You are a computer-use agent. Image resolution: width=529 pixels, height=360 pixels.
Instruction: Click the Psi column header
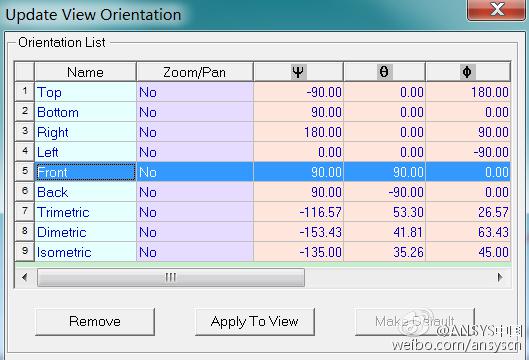pos(298,72)
